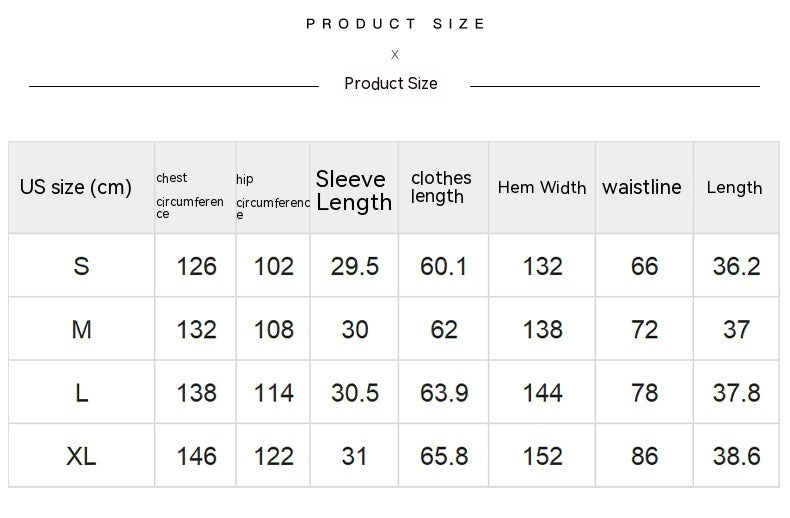Click the small X below the Product Size title
The height and width of the screenshot is (518, 790).
click(x=395, y=55)
